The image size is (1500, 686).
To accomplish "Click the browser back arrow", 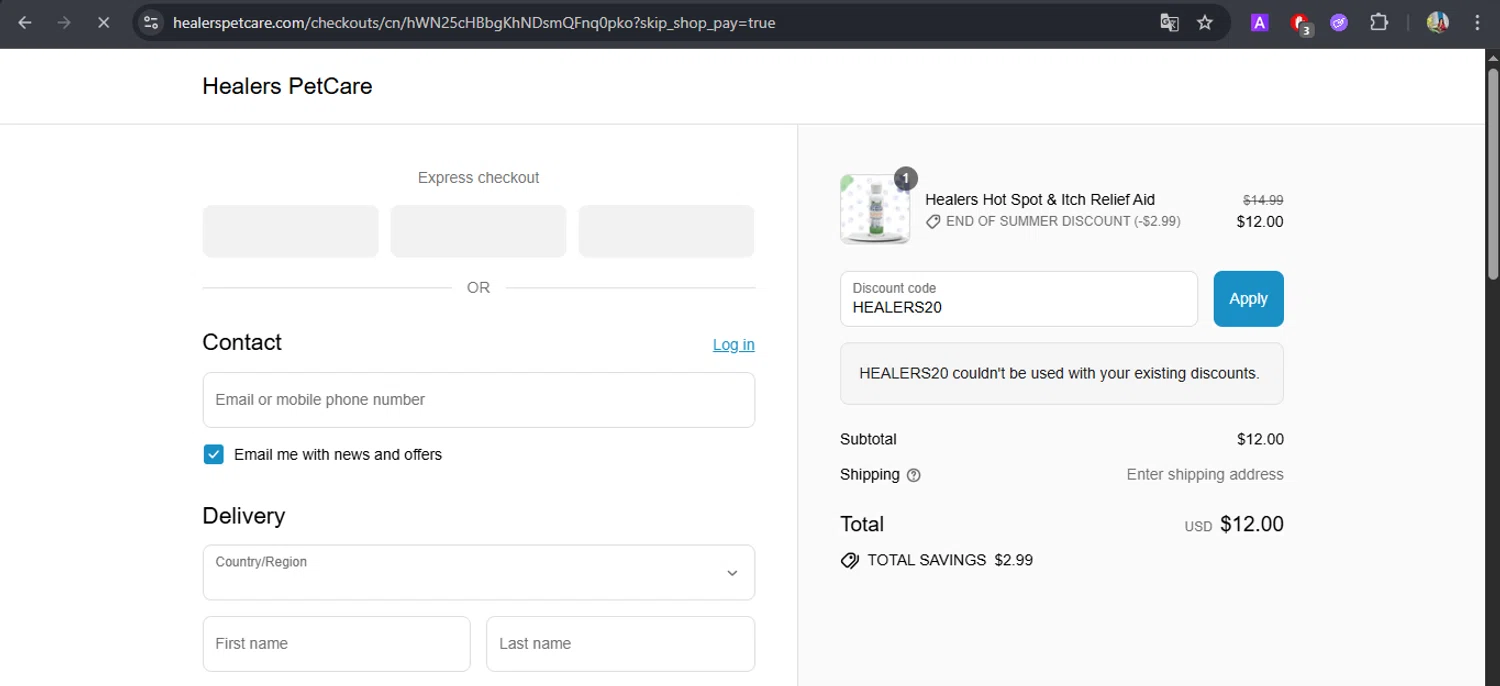I will point(25,22).
